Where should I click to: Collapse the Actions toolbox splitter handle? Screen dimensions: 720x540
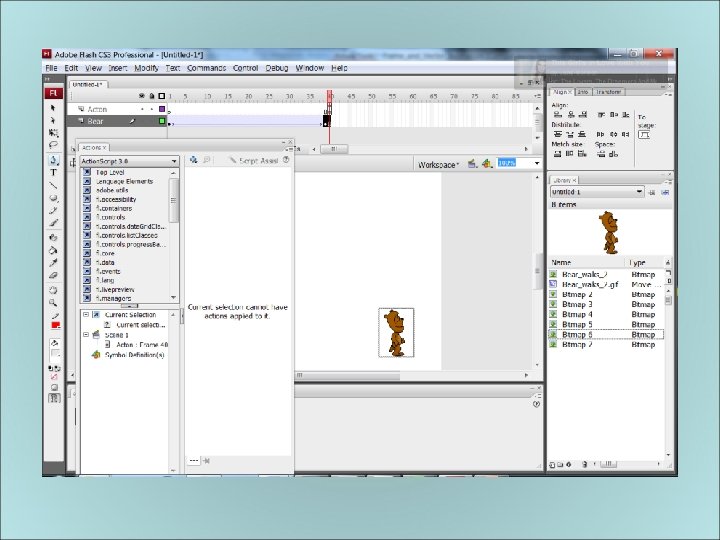129,306
